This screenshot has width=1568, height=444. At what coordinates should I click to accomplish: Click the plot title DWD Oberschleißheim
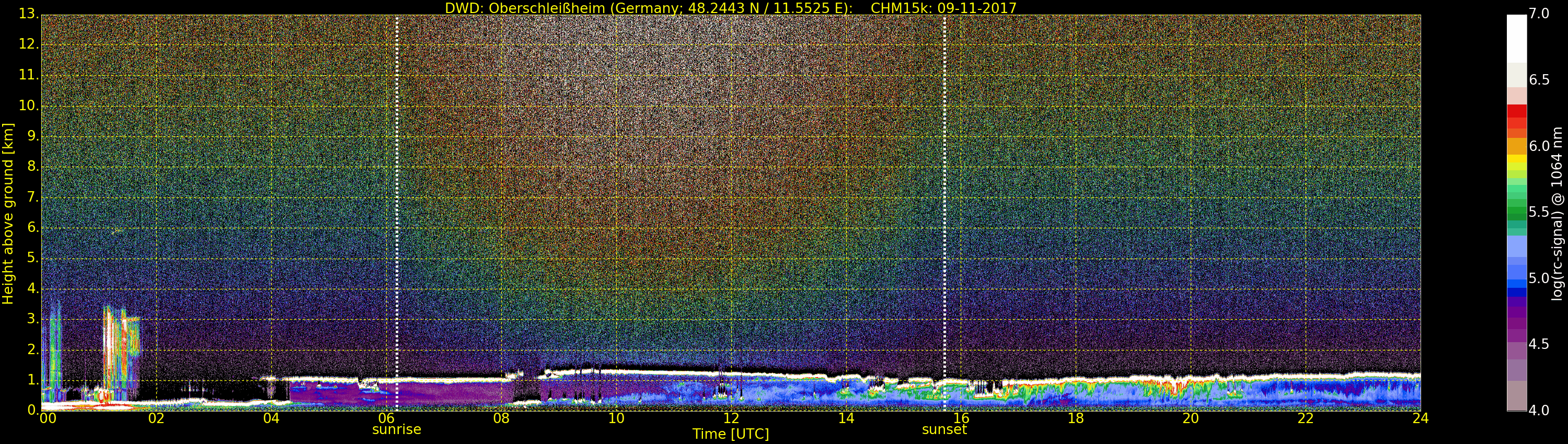(731, 8)
